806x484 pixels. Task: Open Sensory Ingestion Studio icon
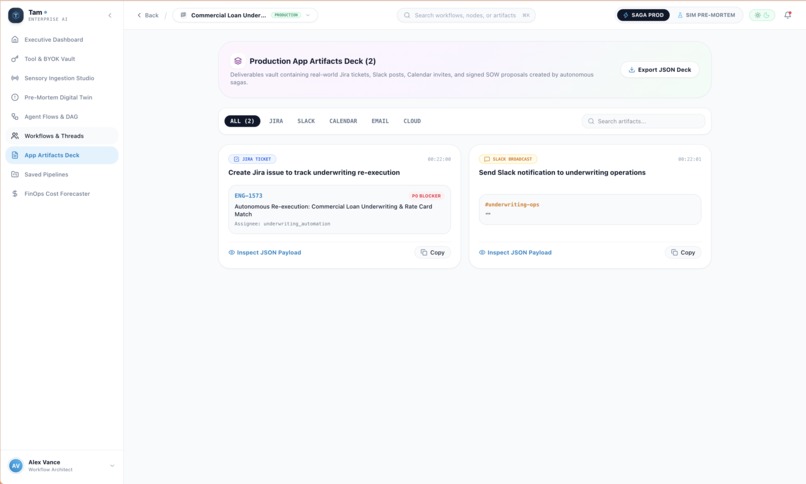(x=15, y=78)
